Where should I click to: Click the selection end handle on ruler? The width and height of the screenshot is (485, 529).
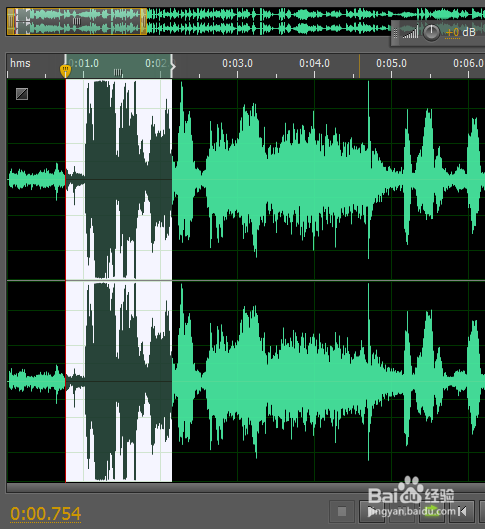click(173, 65)
